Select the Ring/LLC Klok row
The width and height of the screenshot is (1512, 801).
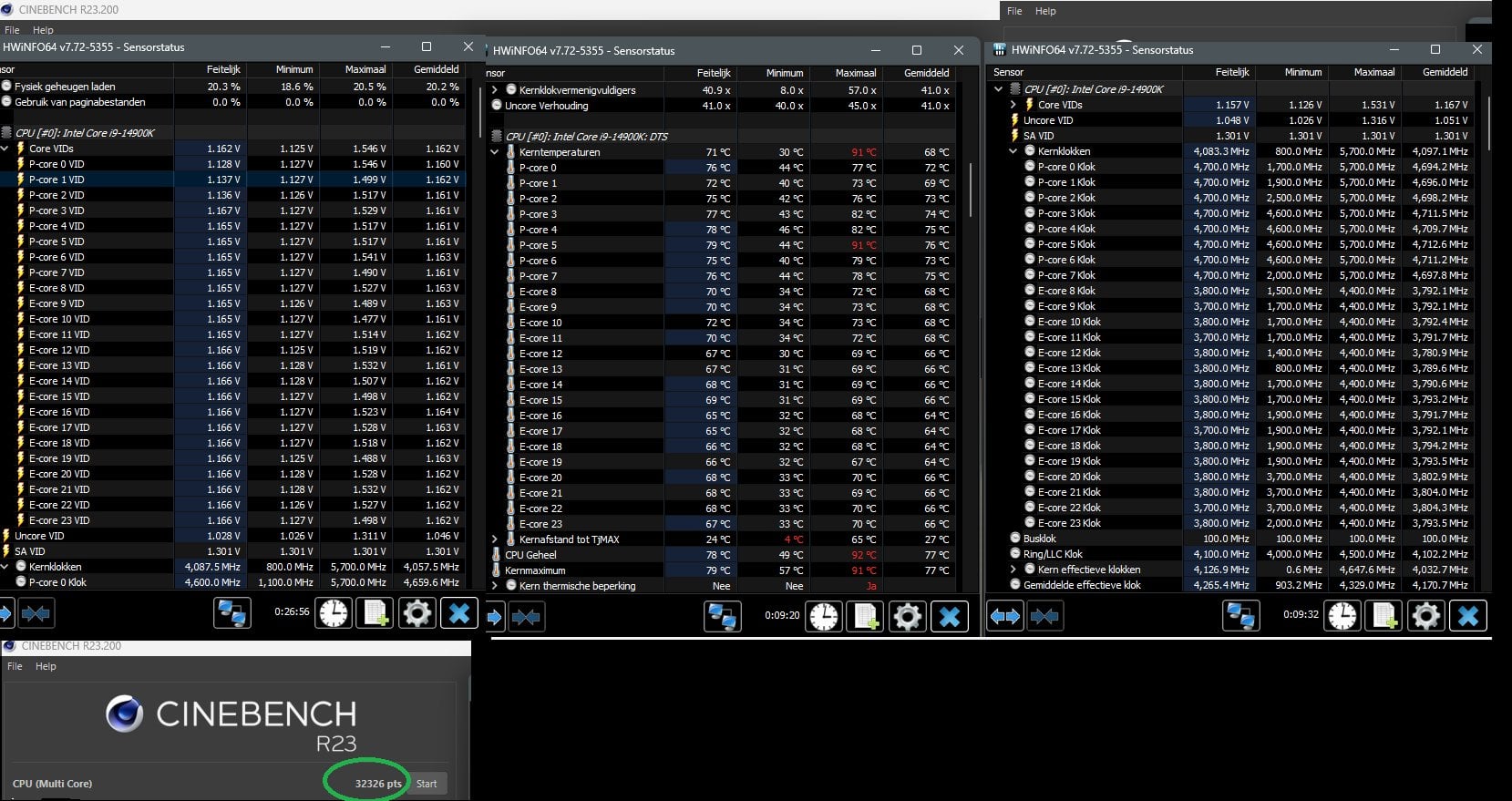tap(1231, 554)
